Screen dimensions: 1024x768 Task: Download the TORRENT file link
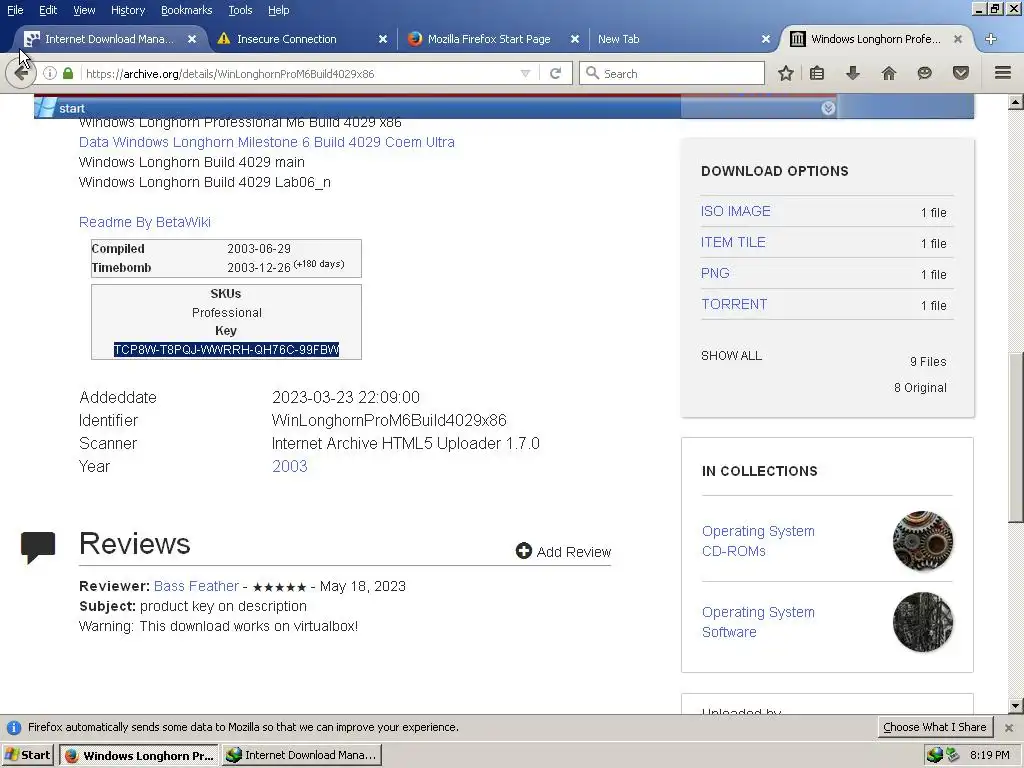point(734,304)
